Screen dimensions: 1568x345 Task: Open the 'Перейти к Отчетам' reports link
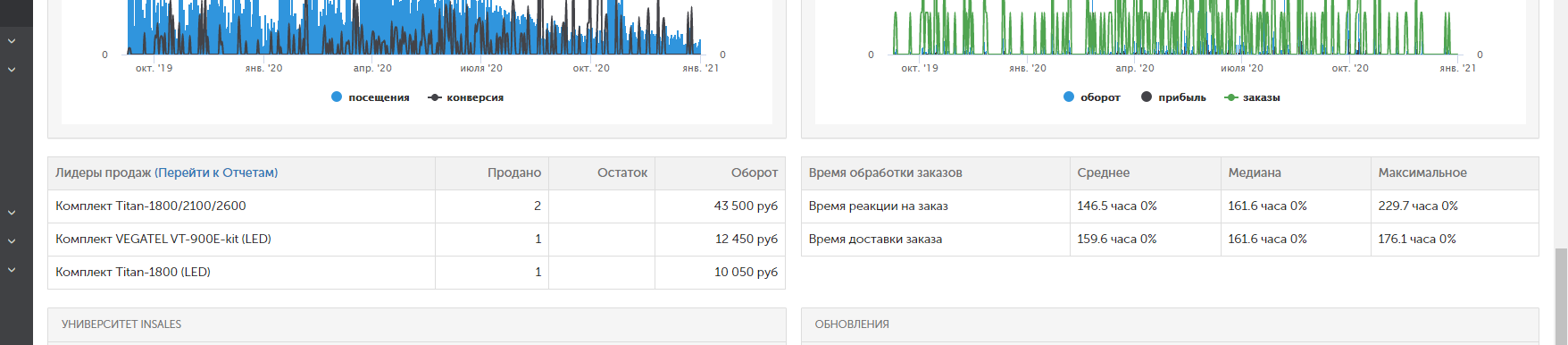[216, 172]
